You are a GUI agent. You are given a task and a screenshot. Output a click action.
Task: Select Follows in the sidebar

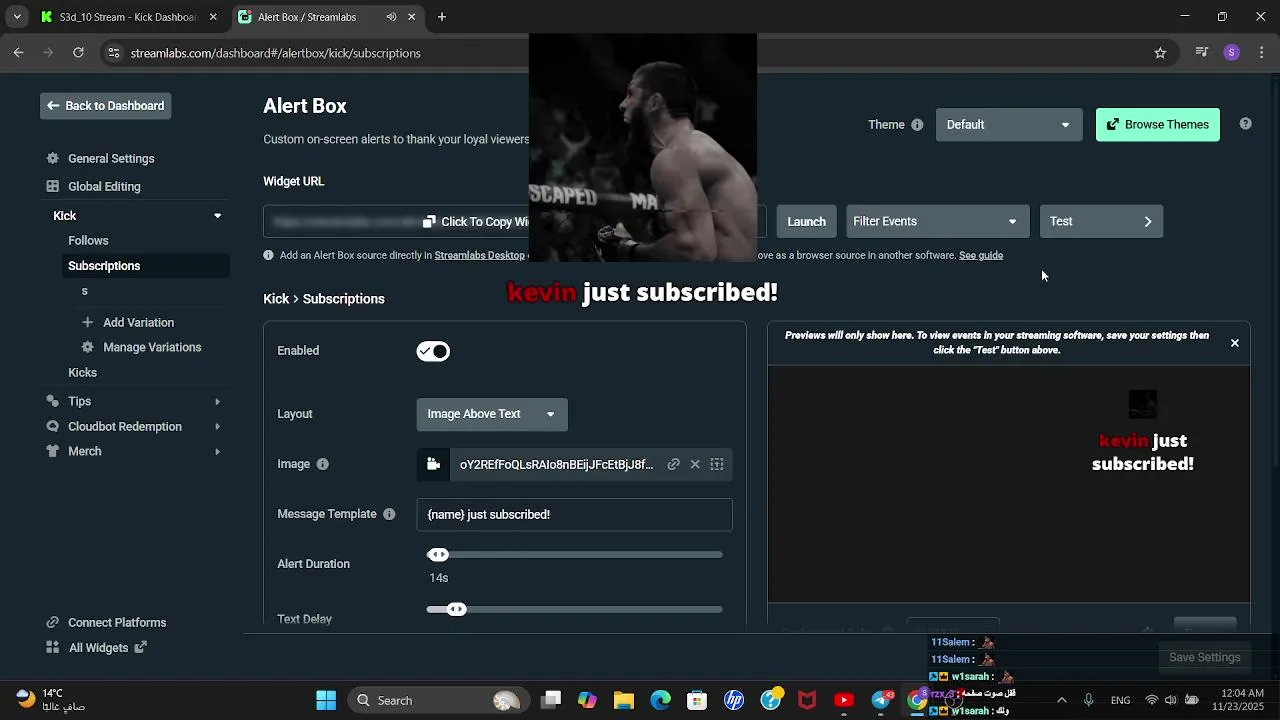point(88,241)
